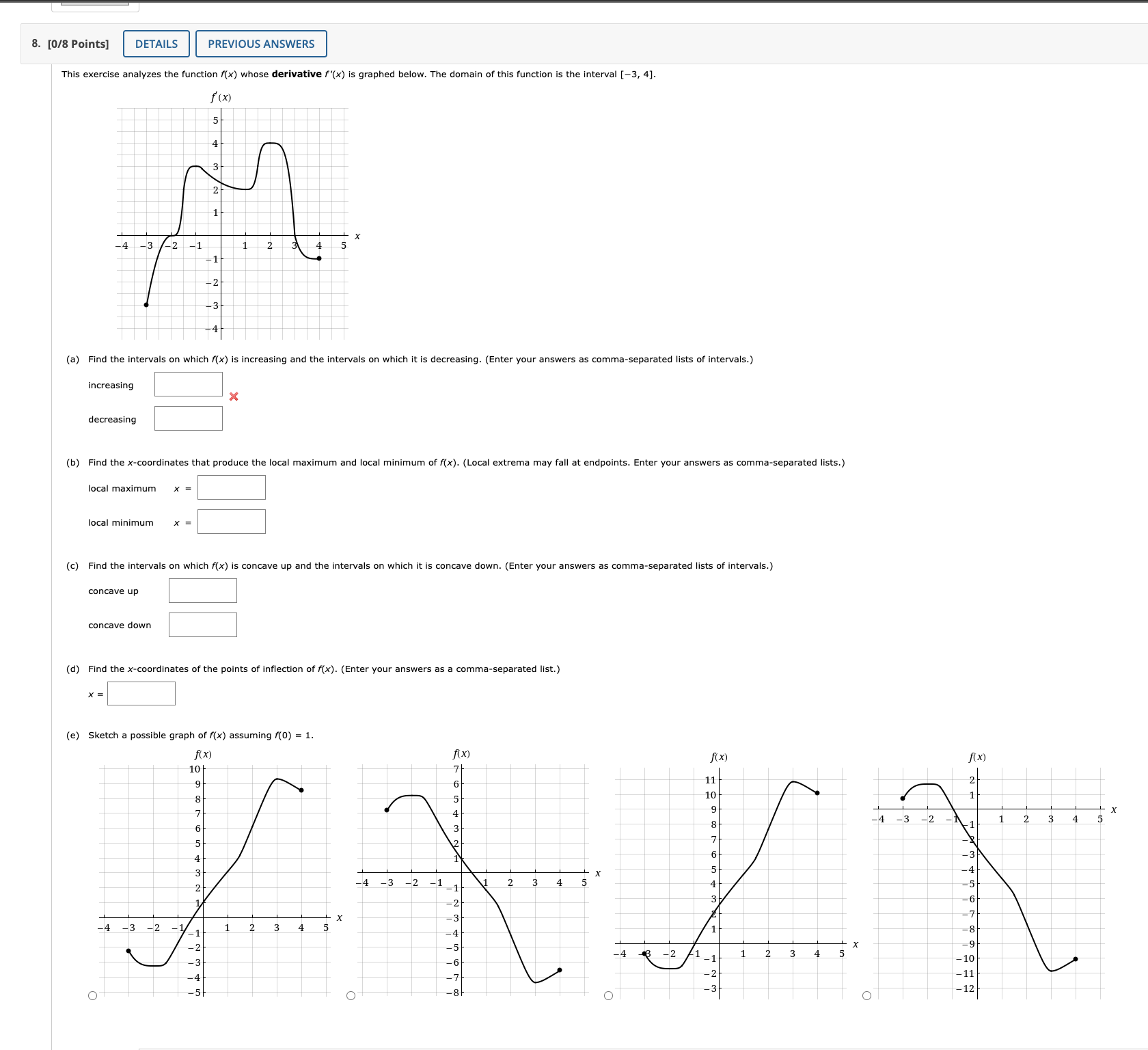Select the second graph option radio button
1148x1050 pixels.
(351, 995)
